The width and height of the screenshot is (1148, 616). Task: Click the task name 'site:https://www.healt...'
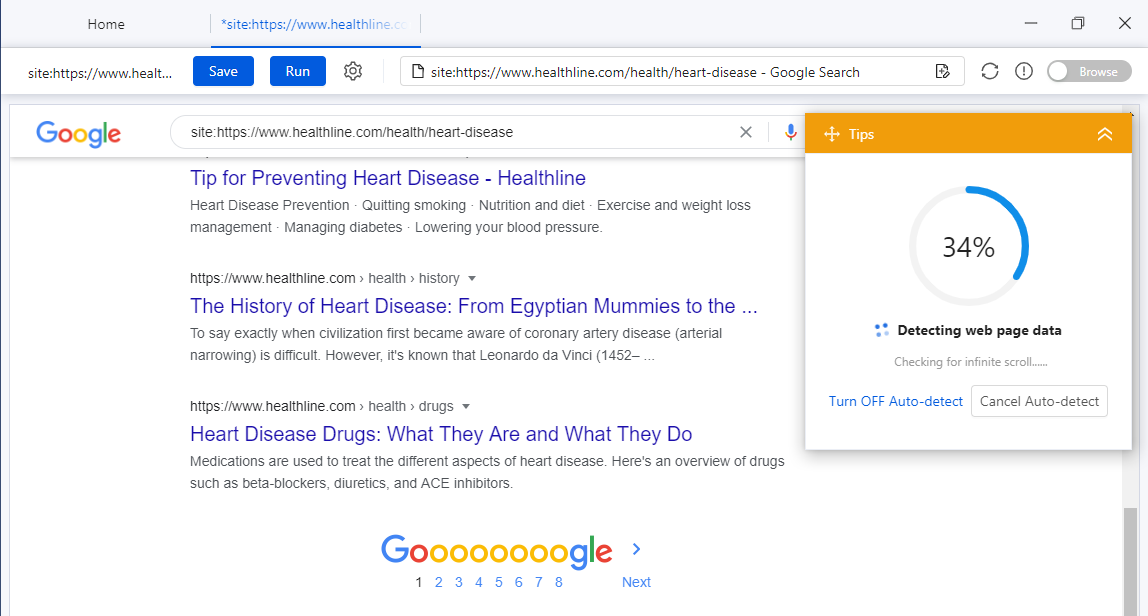(x=100, y=73)
